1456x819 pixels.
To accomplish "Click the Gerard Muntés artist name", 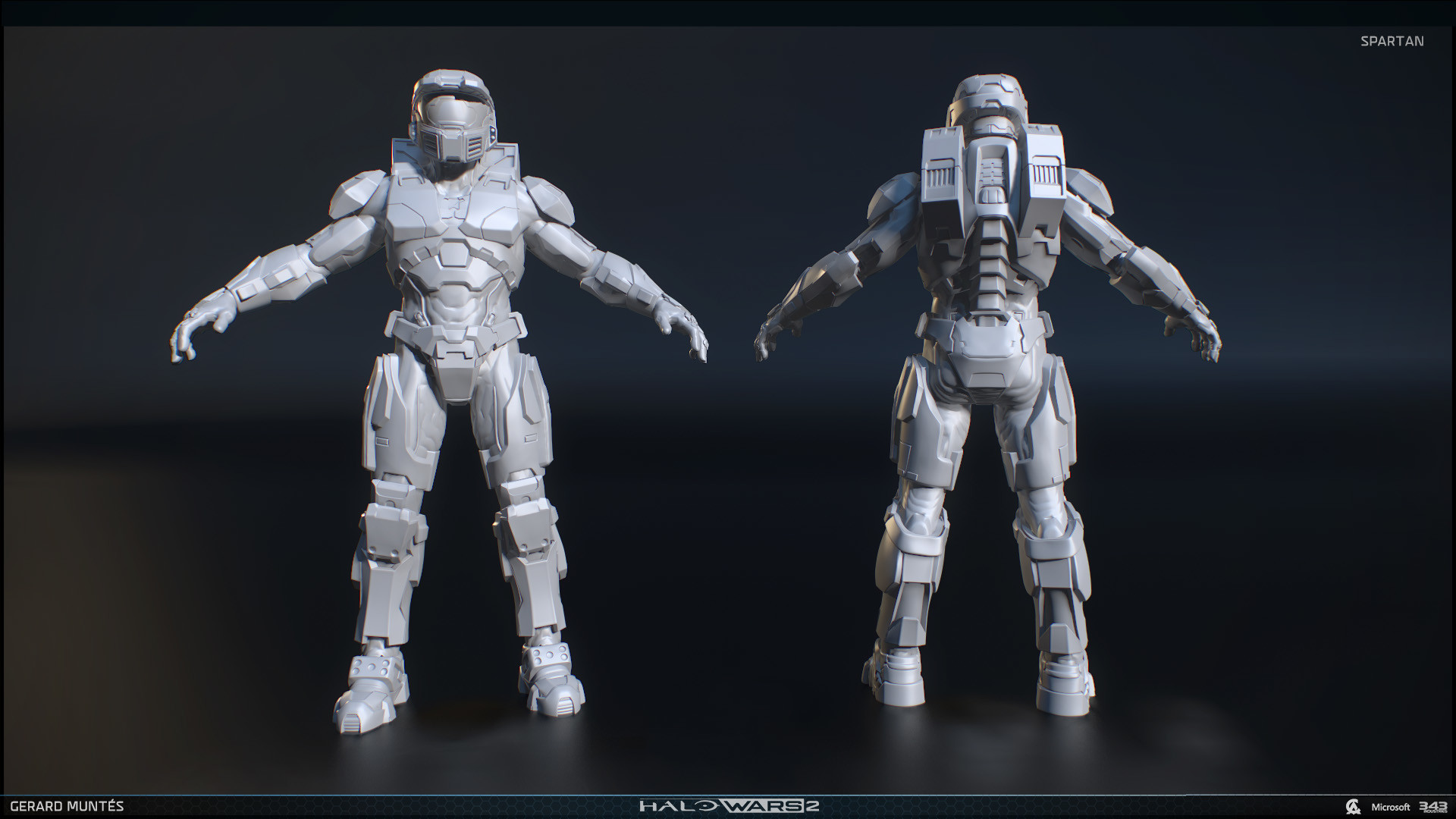I will tap(68, 806).
